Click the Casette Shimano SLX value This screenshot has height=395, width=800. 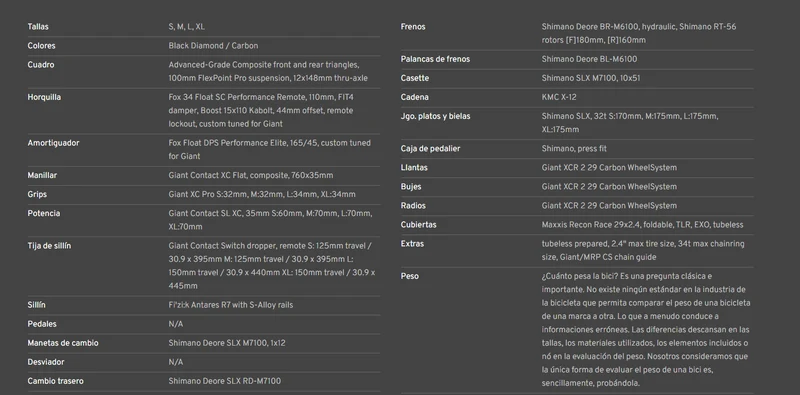pyautogui.click(x=591, y=78)
